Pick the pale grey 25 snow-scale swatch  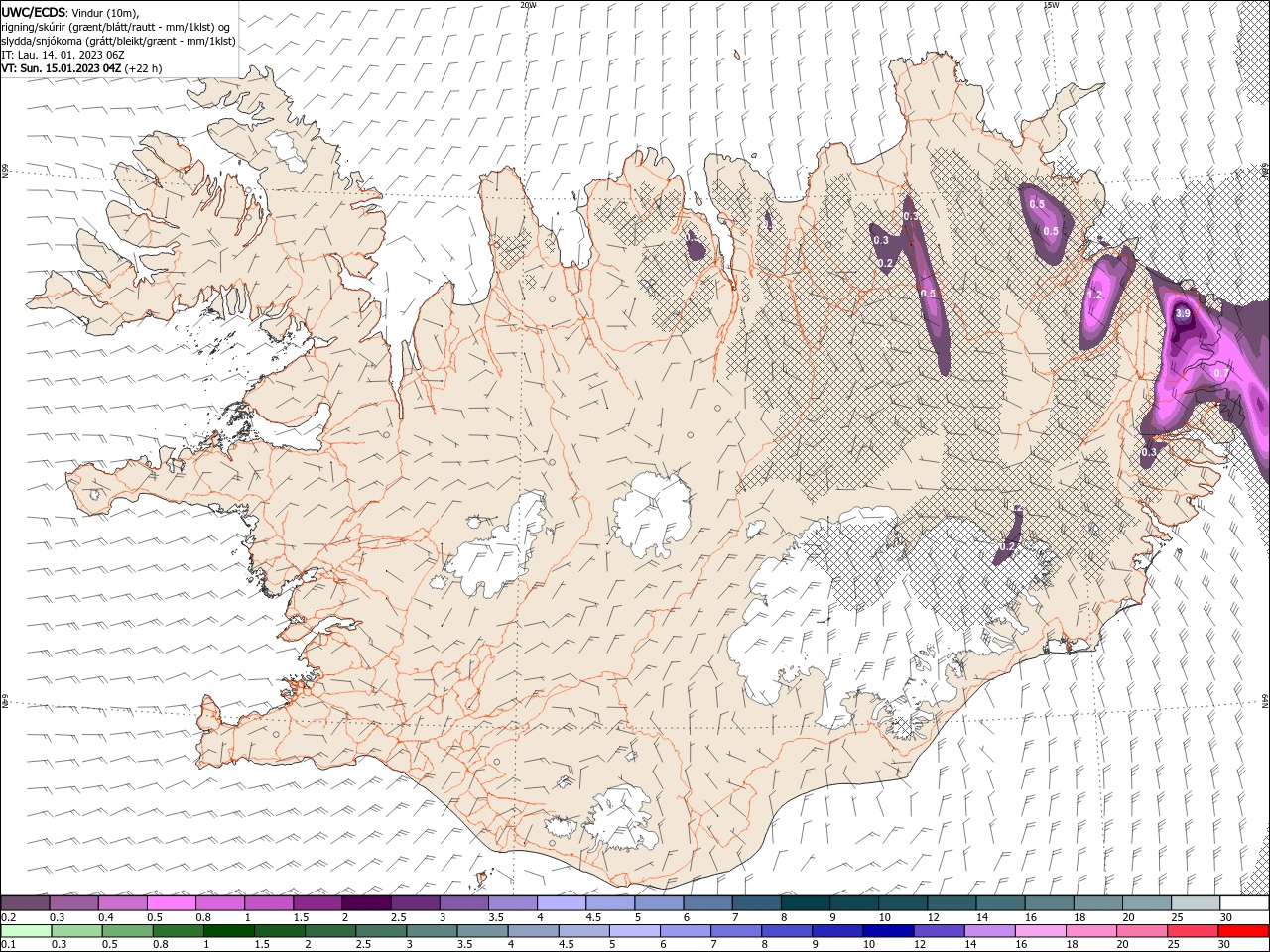(x=1197, y=903)
